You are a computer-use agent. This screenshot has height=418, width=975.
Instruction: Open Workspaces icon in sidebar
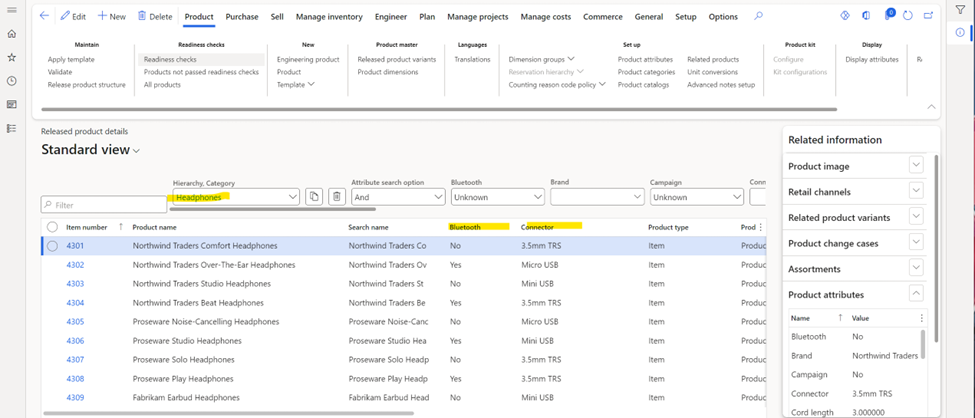(11, 104)
